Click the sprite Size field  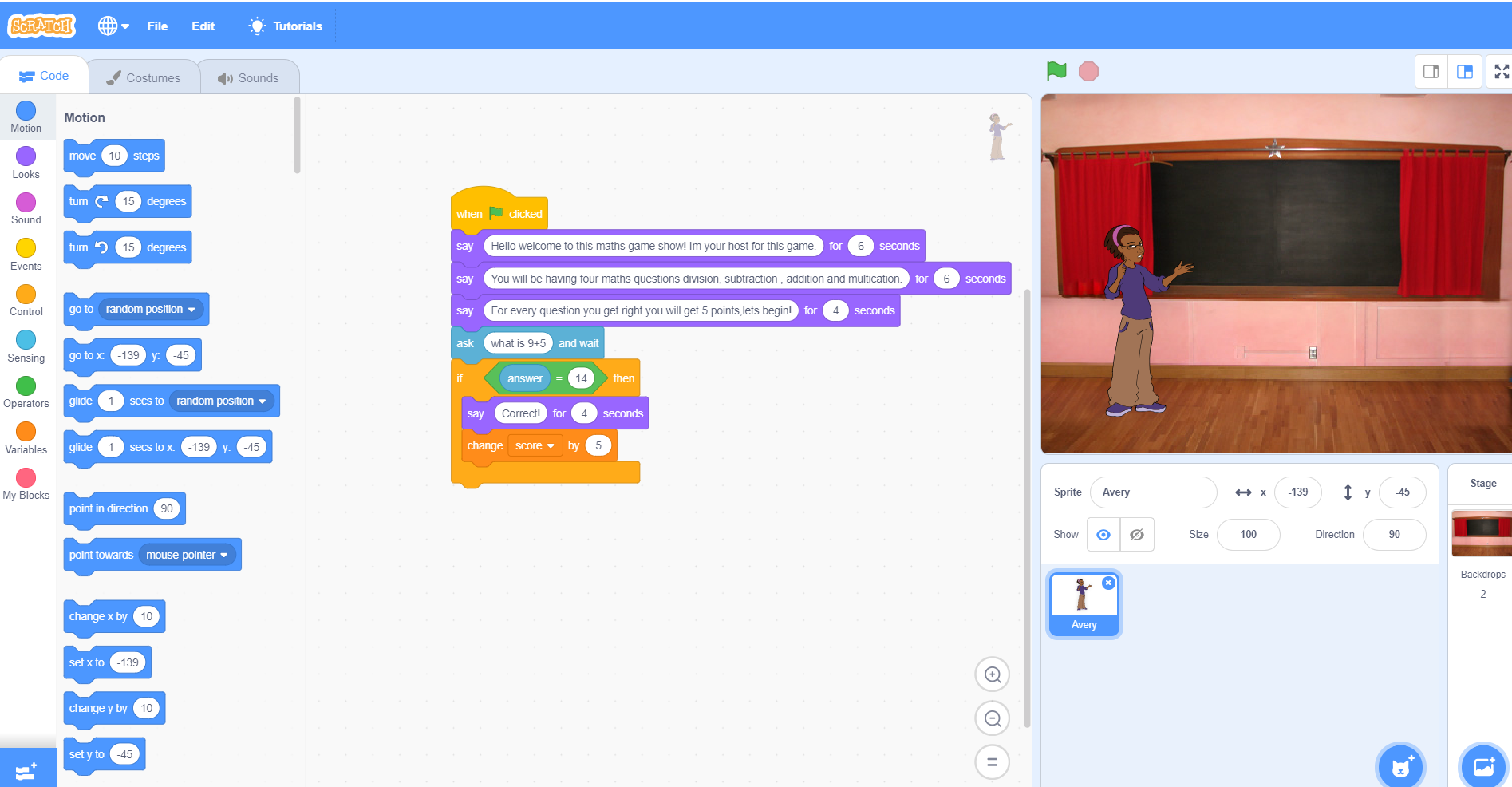tap(1248, 535)
